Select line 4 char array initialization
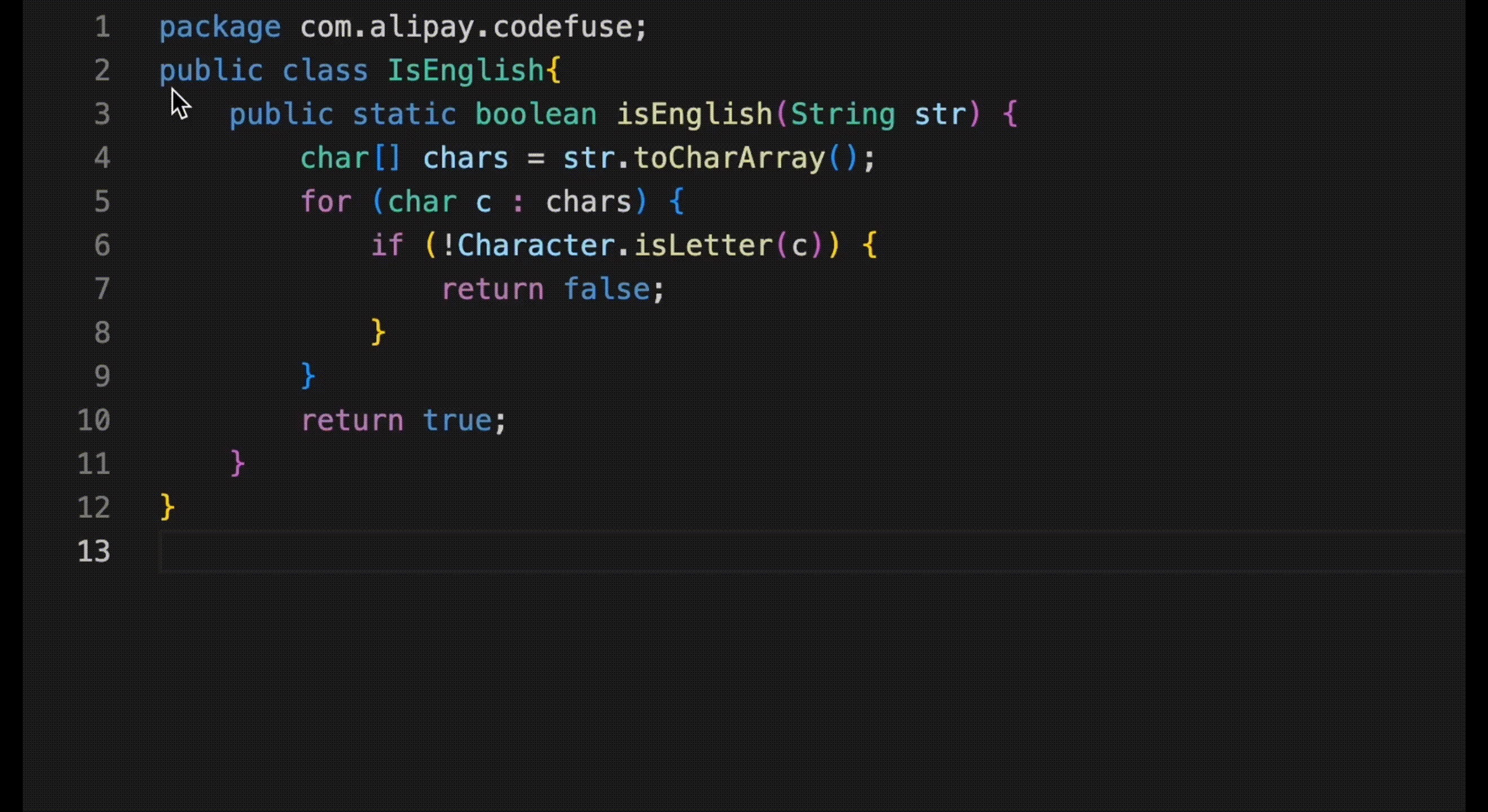Viewport: 1488px width, 812px height. pyautogui.click(x=587, y=157)
